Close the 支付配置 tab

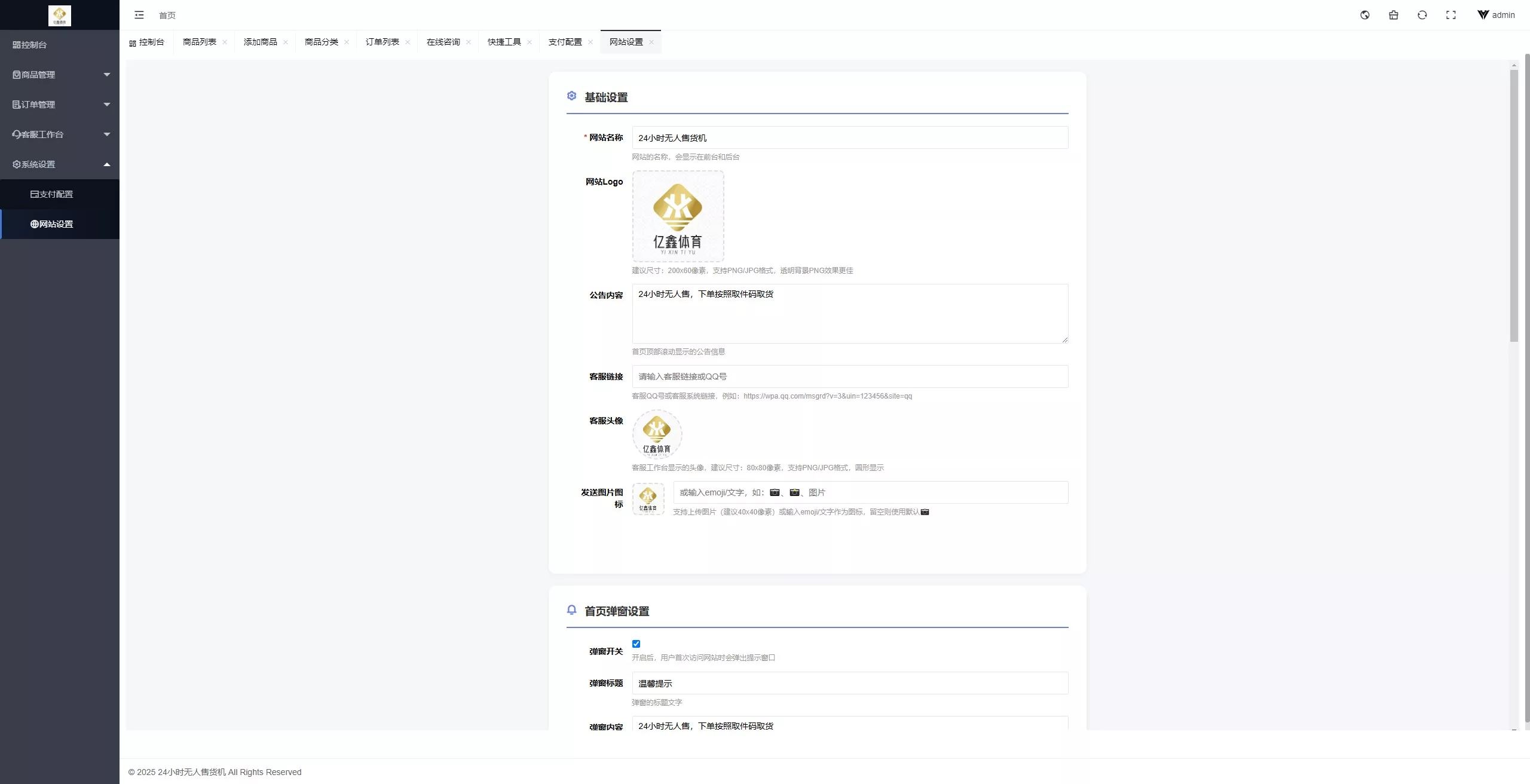(x=590, y=42)
